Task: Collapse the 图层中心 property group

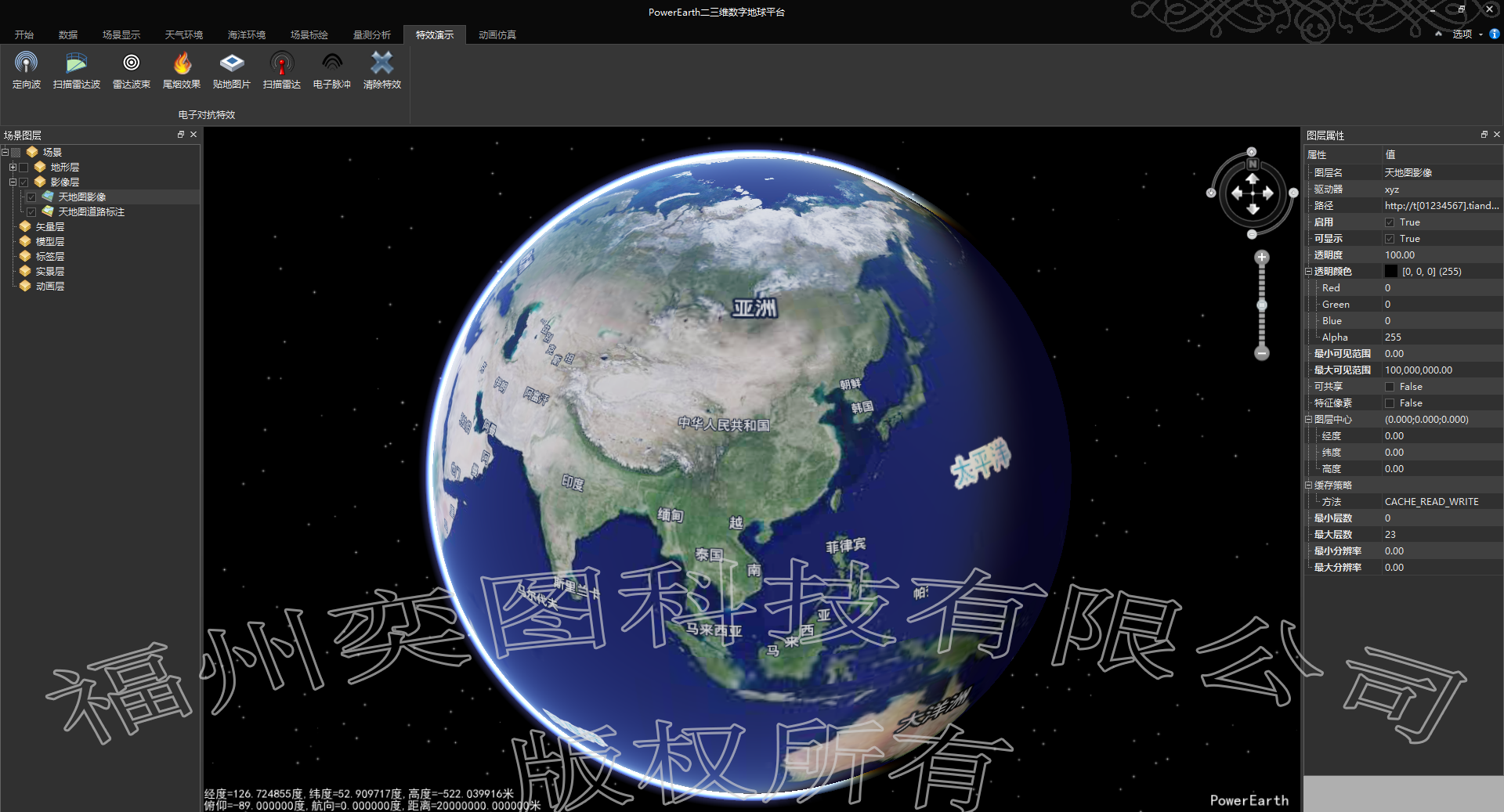Action: click(1308, 420)
